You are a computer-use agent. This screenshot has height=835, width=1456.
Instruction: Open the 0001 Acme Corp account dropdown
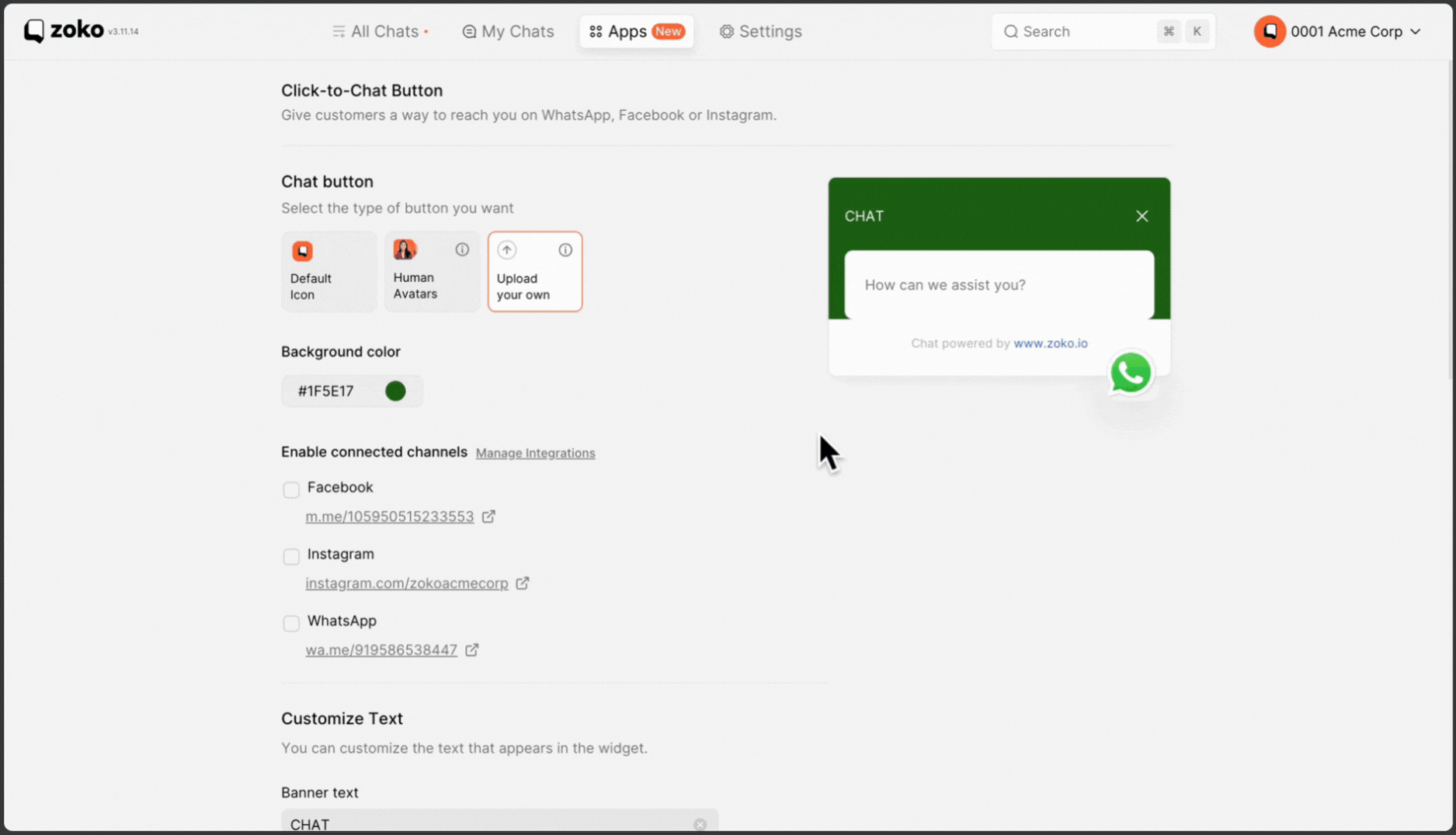click(1338, 31)
